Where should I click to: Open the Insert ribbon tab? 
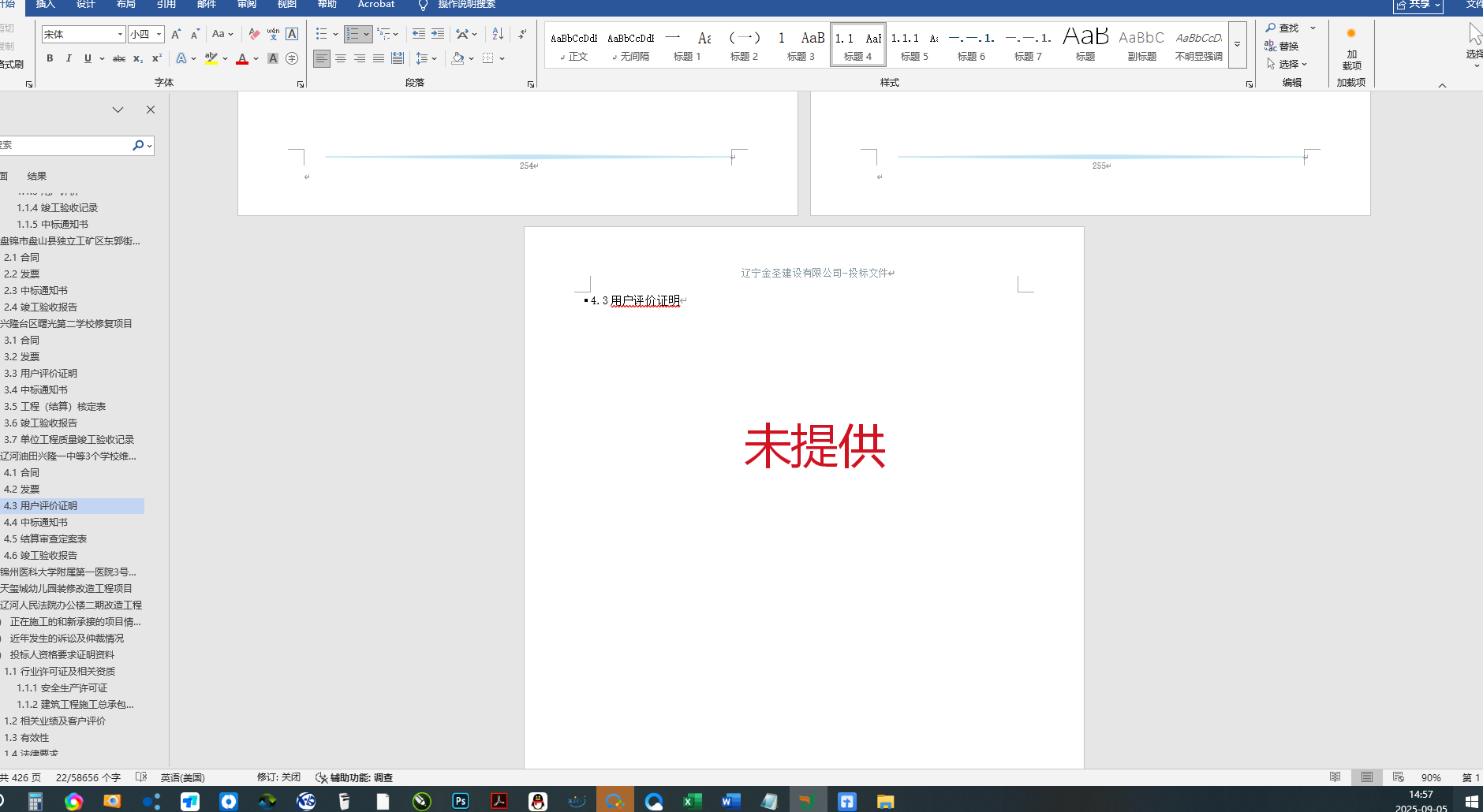click(x=46, y=5)
